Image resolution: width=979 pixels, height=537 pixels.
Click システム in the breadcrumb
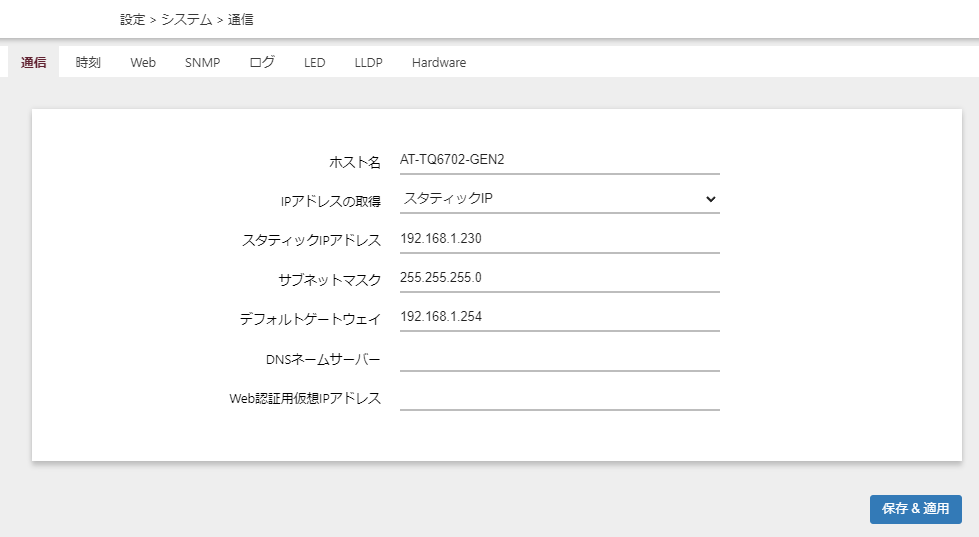(x=187, y=19)
